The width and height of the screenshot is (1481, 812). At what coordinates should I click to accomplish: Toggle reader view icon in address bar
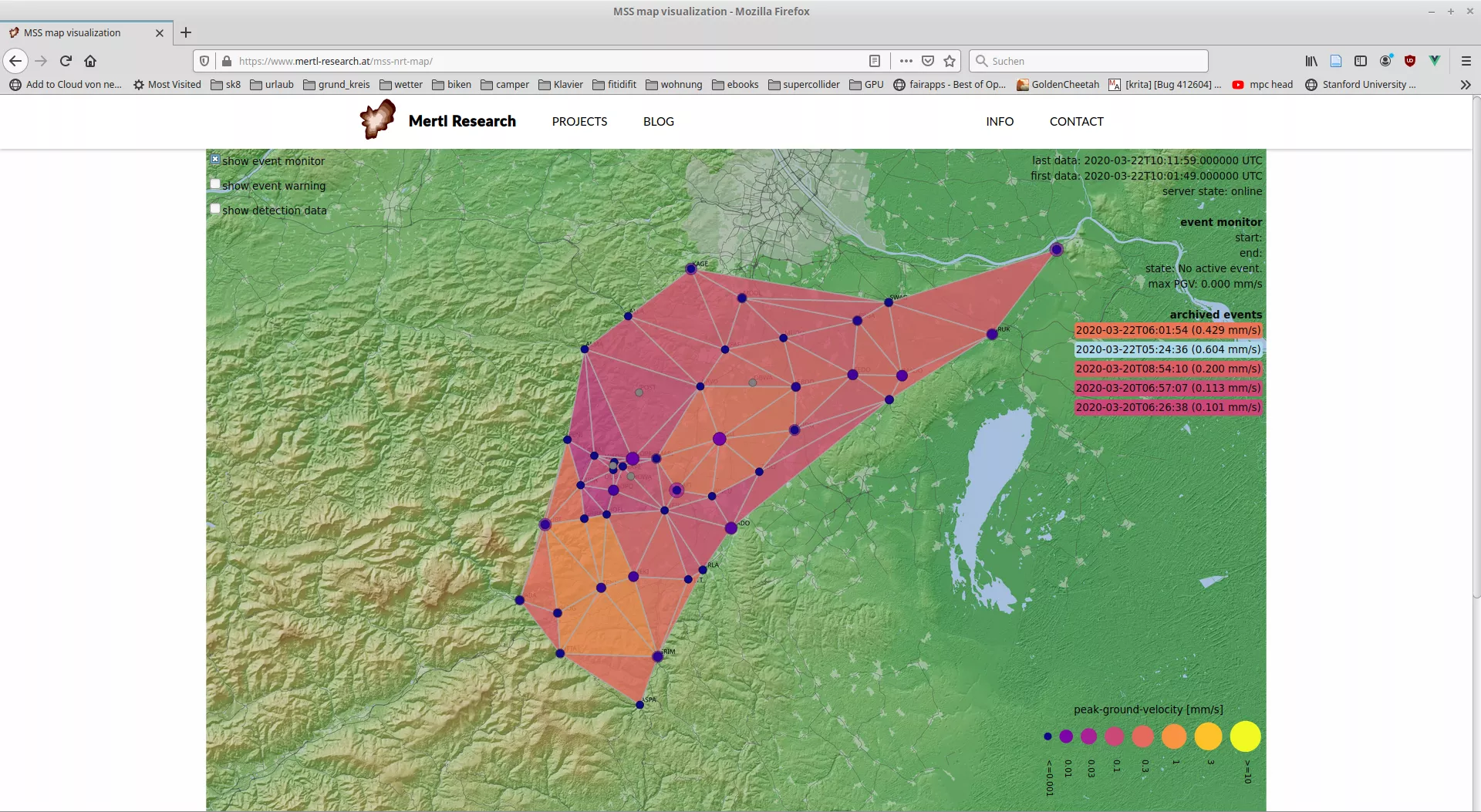875,61
